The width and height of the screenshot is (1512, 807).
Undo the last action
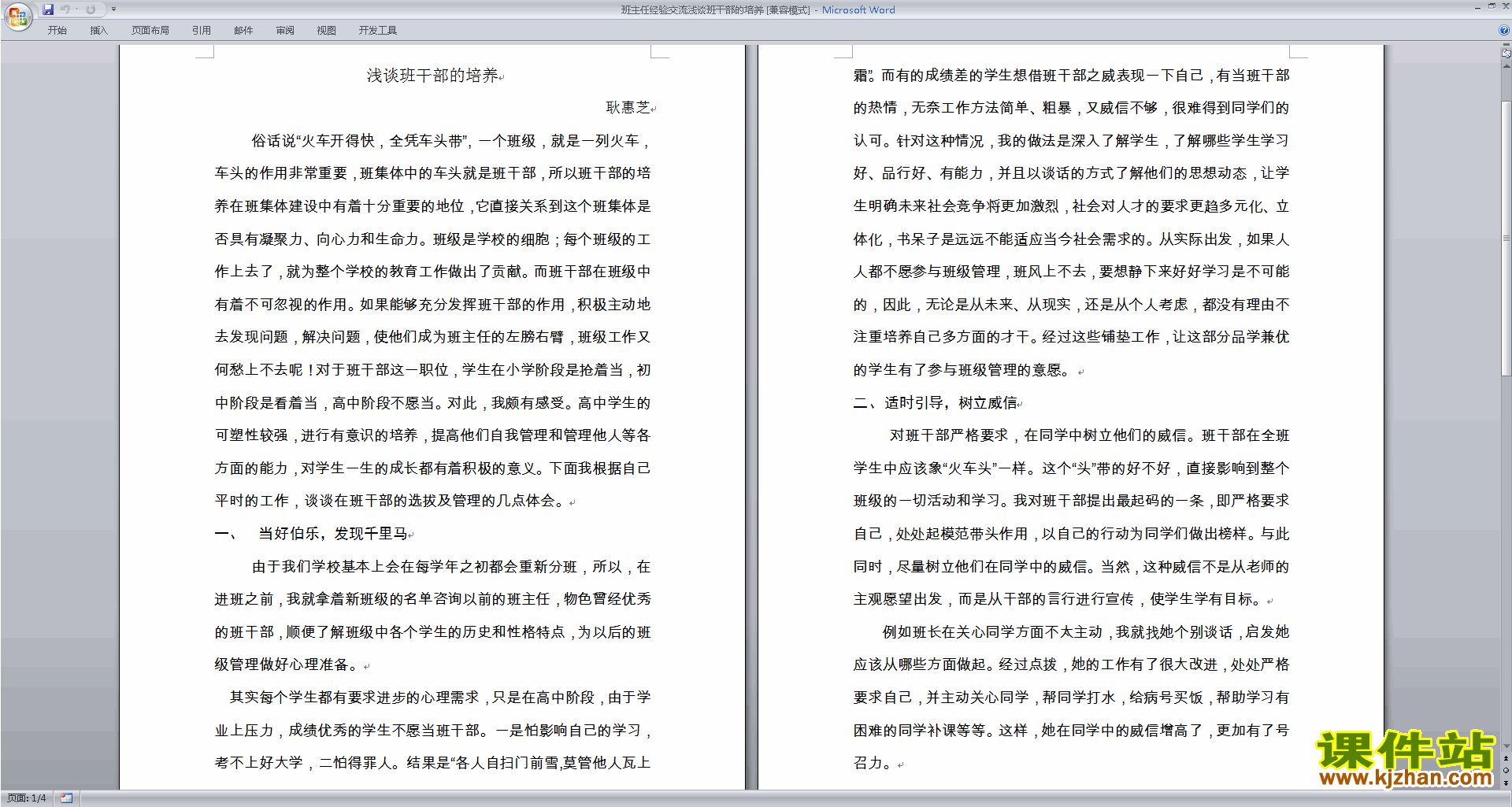point(65,9)
